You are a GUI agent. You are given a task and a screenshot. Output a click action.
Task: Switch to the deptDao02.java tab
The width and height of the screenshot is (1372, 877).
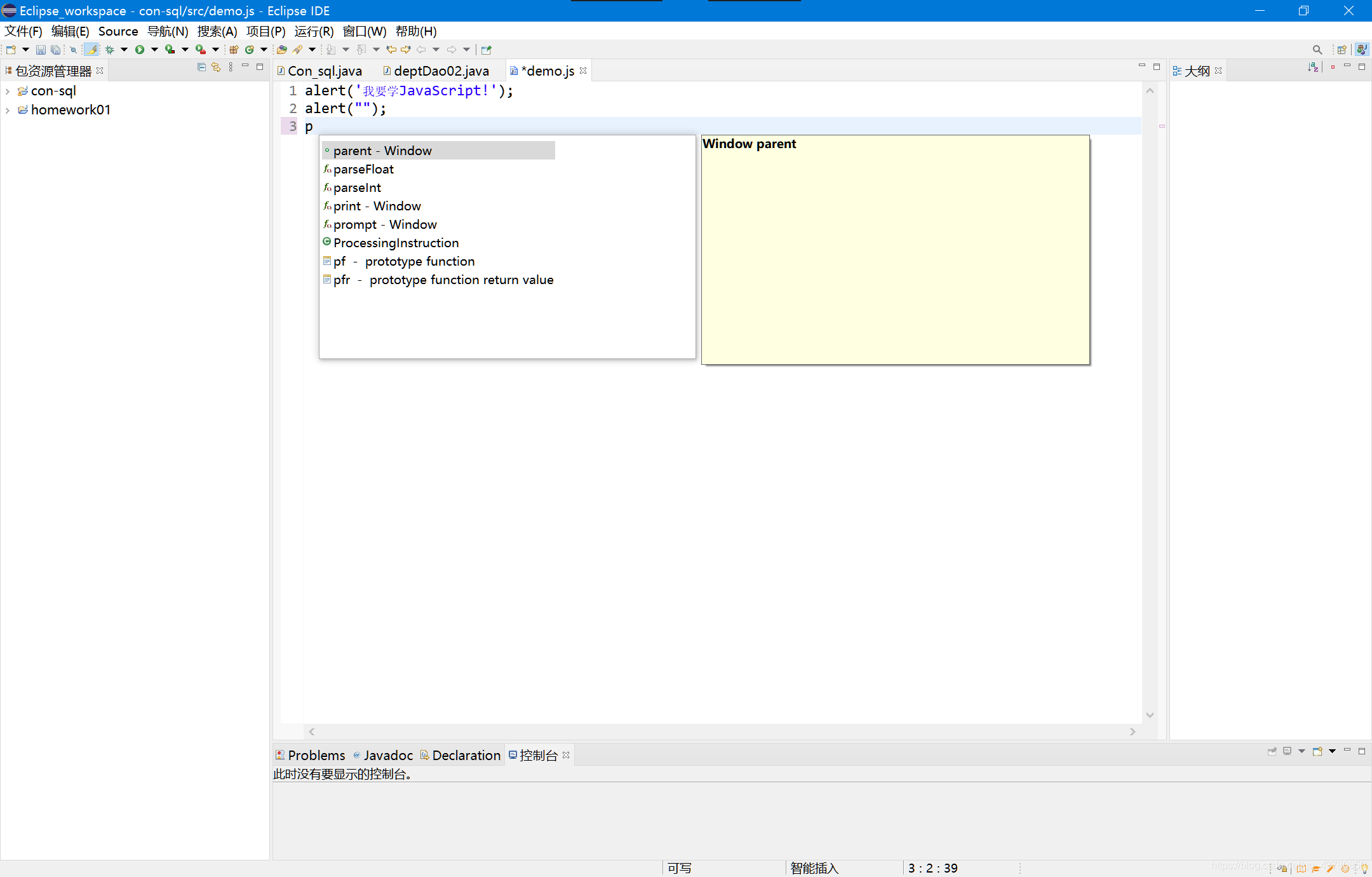[436, 71]
